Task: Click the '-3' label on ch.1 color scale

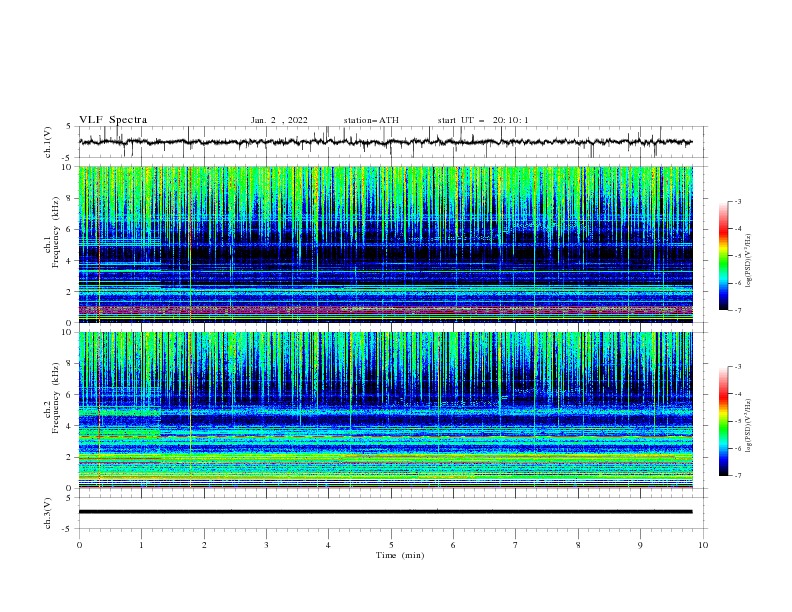Action: 738,202
